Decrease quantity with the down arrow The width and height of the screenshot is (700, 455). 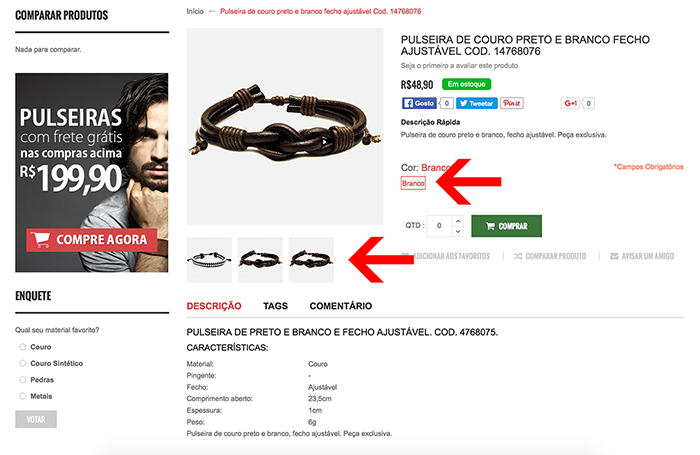click(x=458, y=231)
